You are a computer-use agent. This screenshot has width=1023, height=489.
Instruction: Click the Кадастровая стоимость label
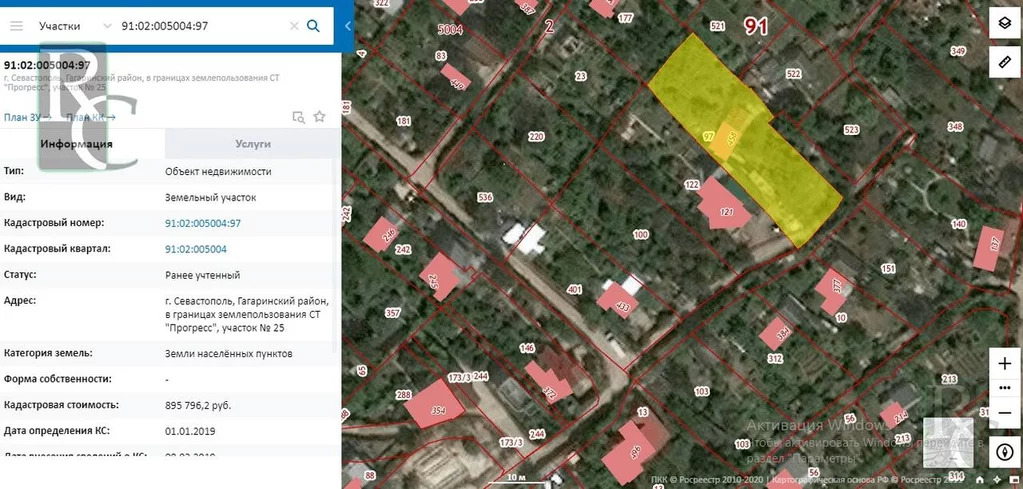[x=61, y=405]
